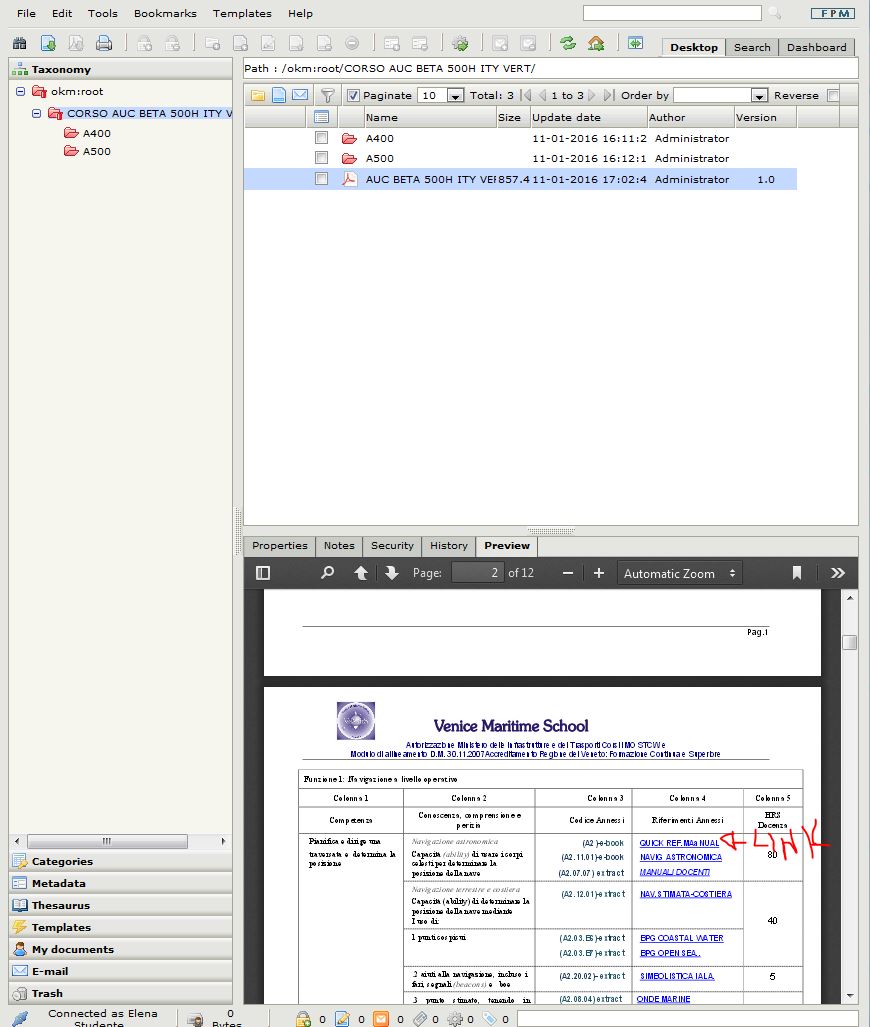Go to next page in PDF preview
Screen dimensions: 870x1027
click(x=391, y=573)
